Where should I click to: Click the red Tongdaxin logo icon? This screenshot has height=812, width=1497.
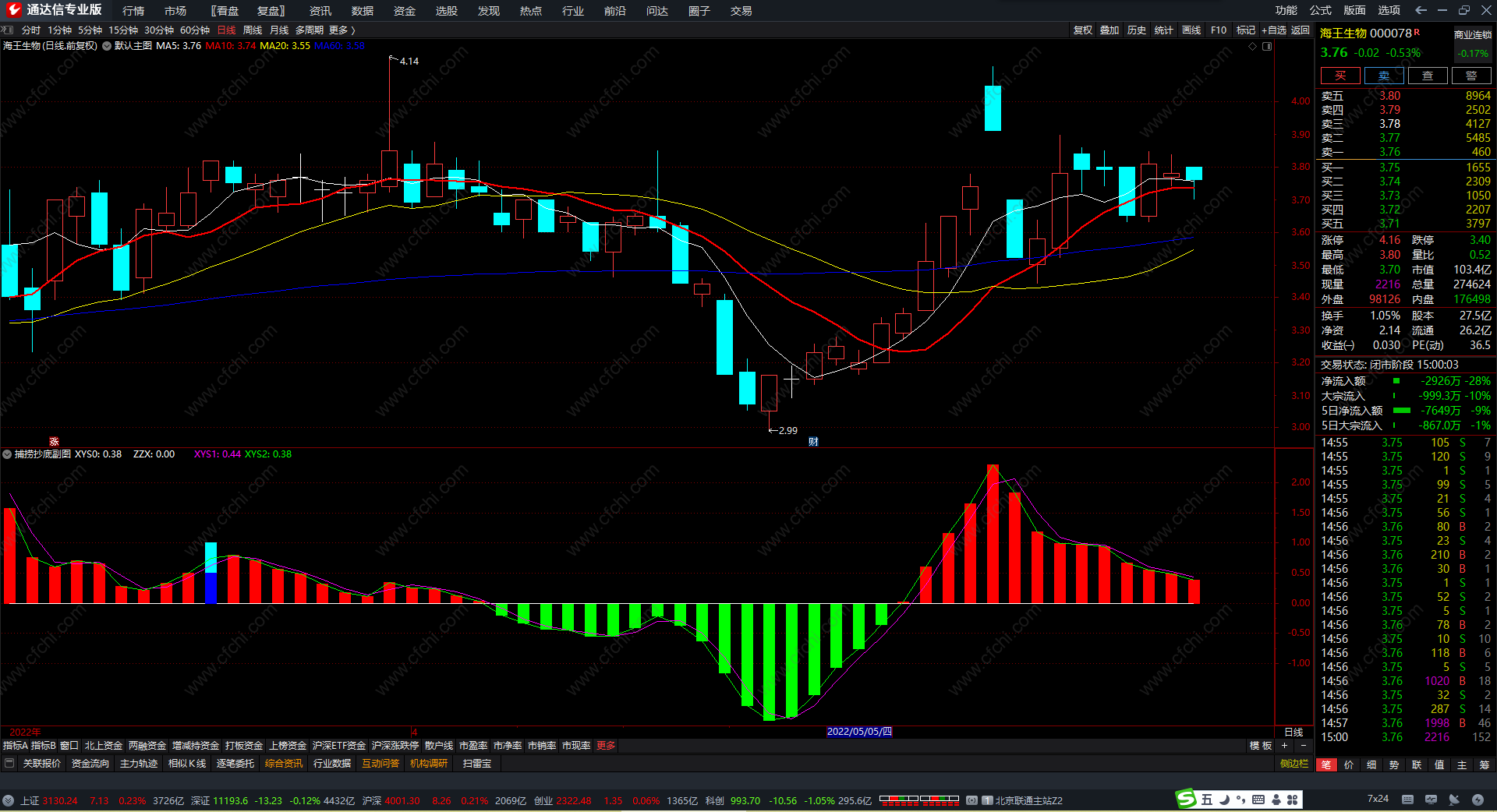pos(13,10)
